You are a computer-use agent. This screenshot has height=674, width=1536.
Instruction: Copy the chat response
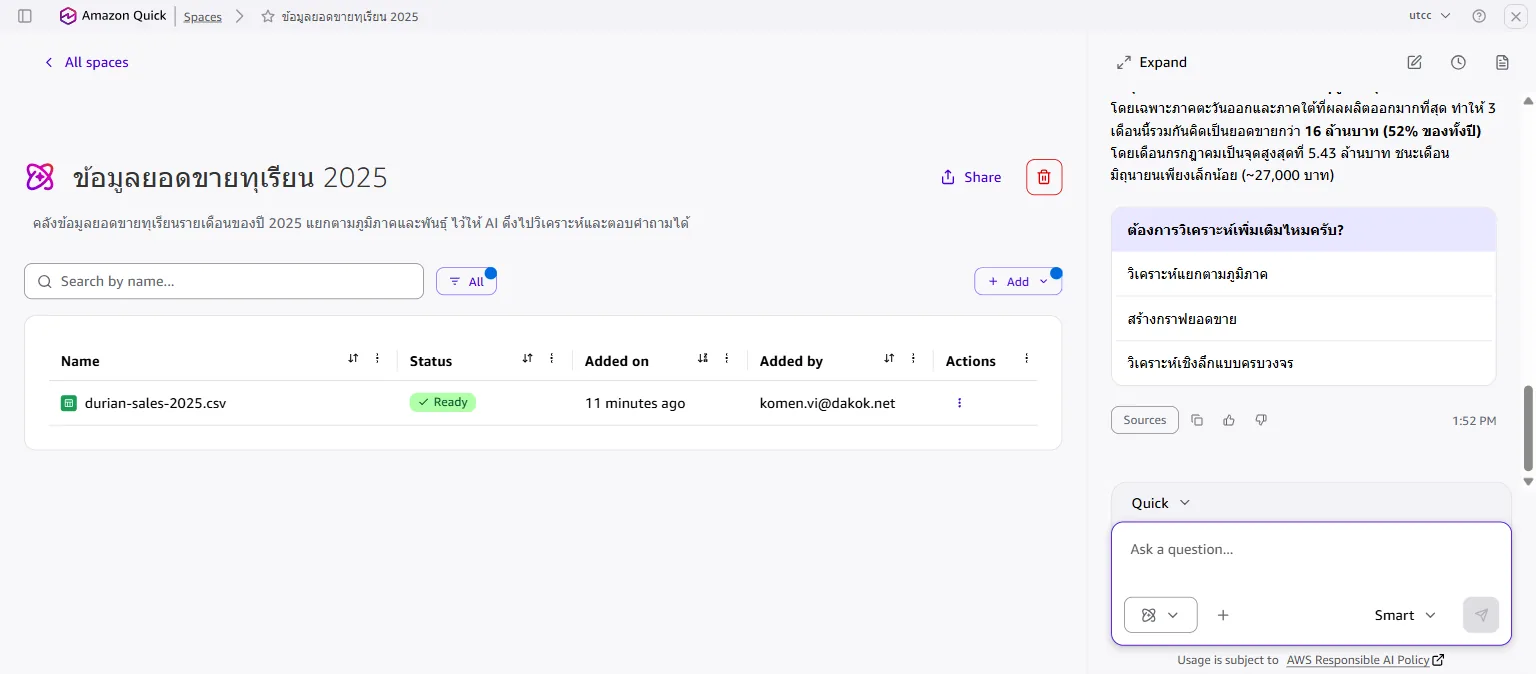[1197, 420]
